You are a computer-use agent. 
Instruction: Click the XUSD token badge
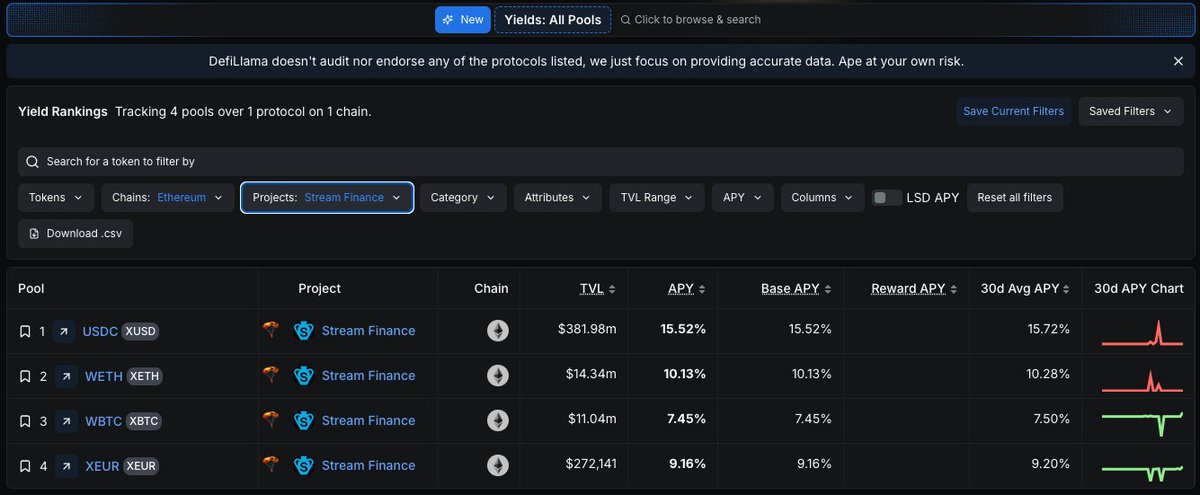142,331
